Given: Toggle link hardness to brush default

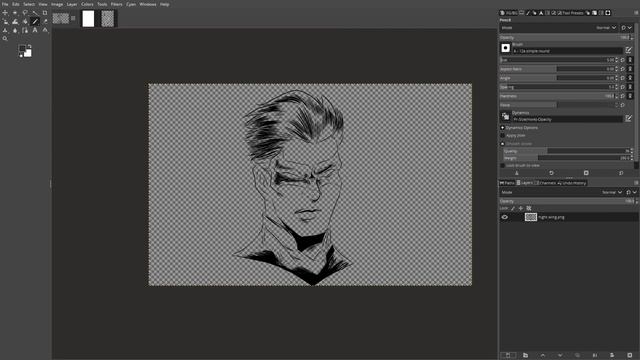Looking at the screenshot, I should (630, 96).
